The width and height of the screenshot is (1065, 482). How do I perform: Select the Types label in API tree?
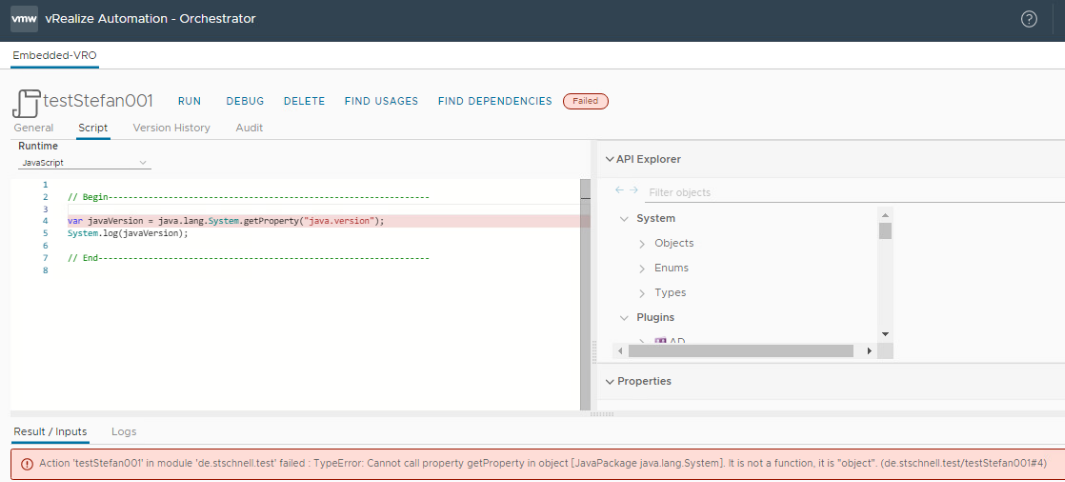(x=670, y=293)
